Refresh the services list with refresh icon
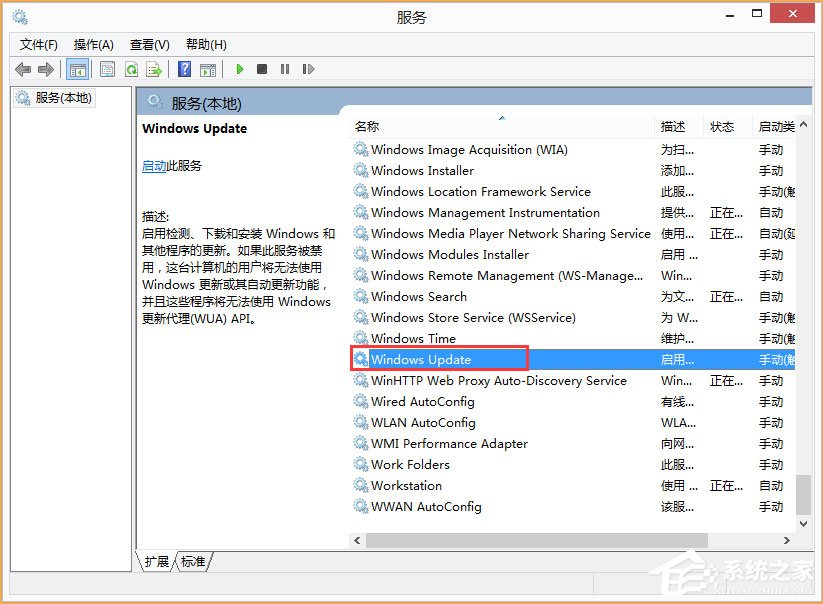Viewport: 823px width, 604px height. 132,69
